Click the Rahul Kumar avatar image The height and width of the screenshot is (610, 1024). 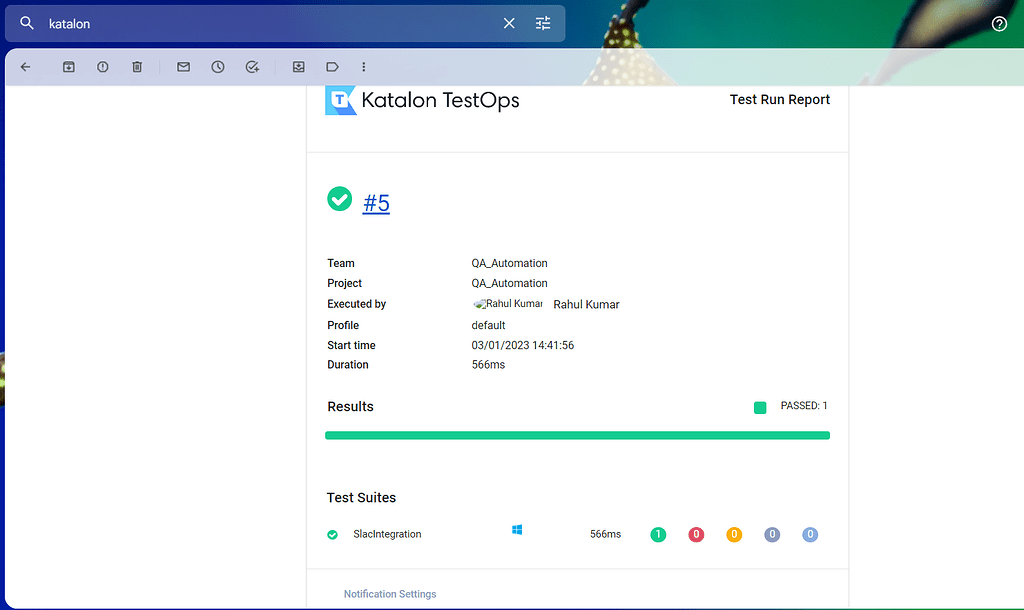click(508, 304)
